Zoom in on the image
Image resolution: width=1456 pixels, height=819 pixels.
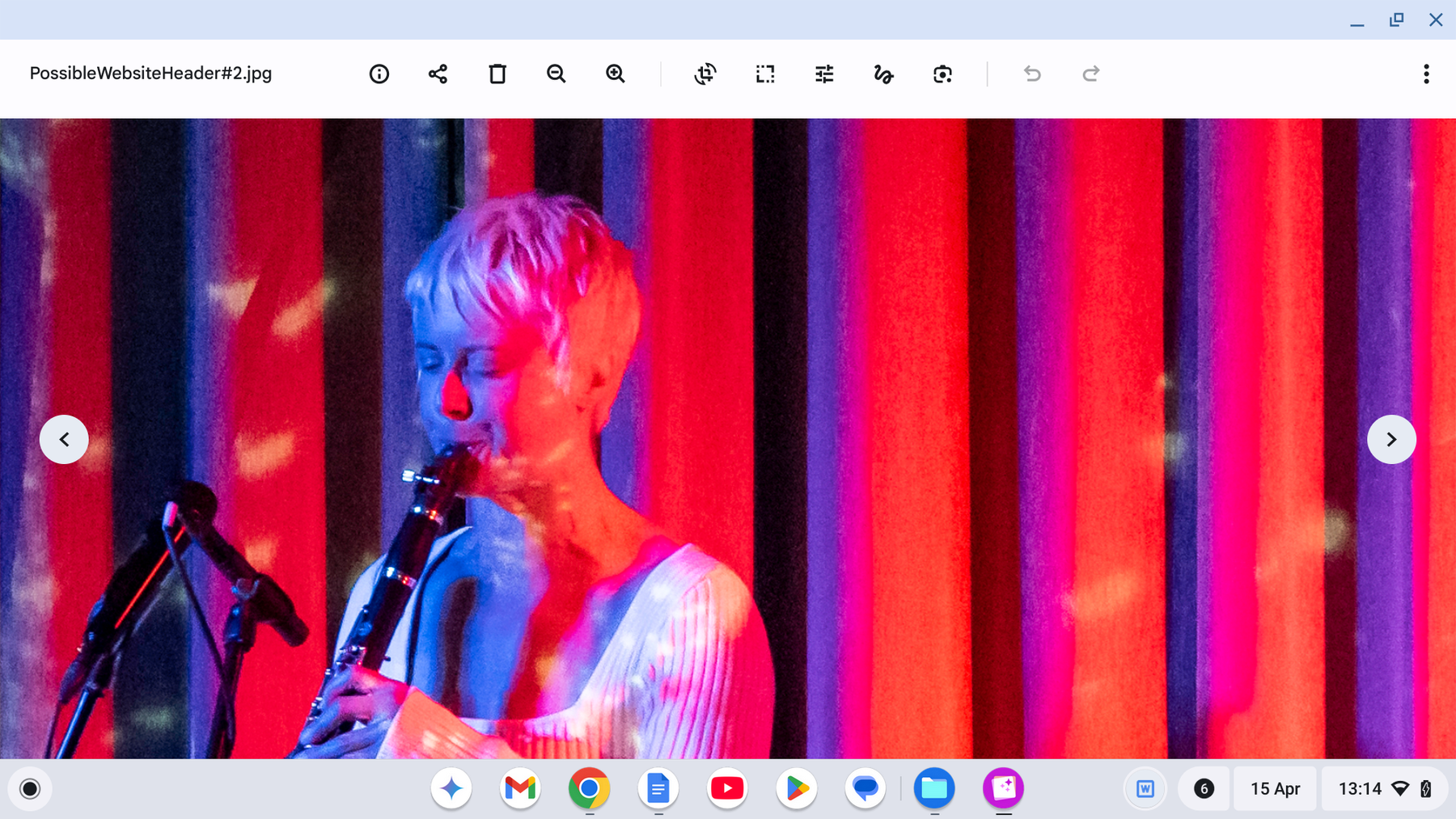pos(616,74)
